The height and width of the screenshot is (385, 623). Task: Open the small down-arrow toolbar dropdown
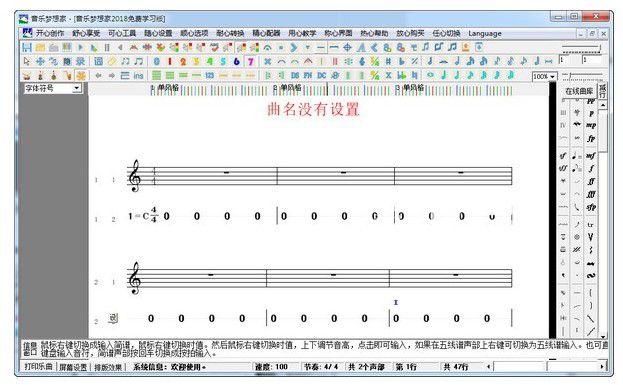[307, 48]
